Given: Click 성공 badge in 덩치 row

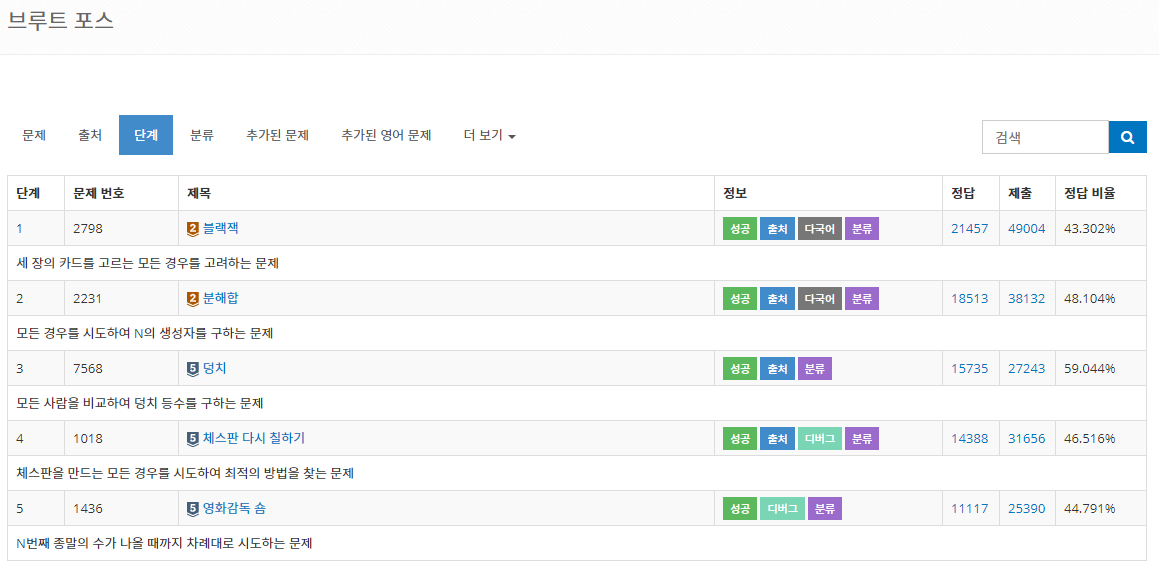Looking at the screenshot, I should (740, 368).
